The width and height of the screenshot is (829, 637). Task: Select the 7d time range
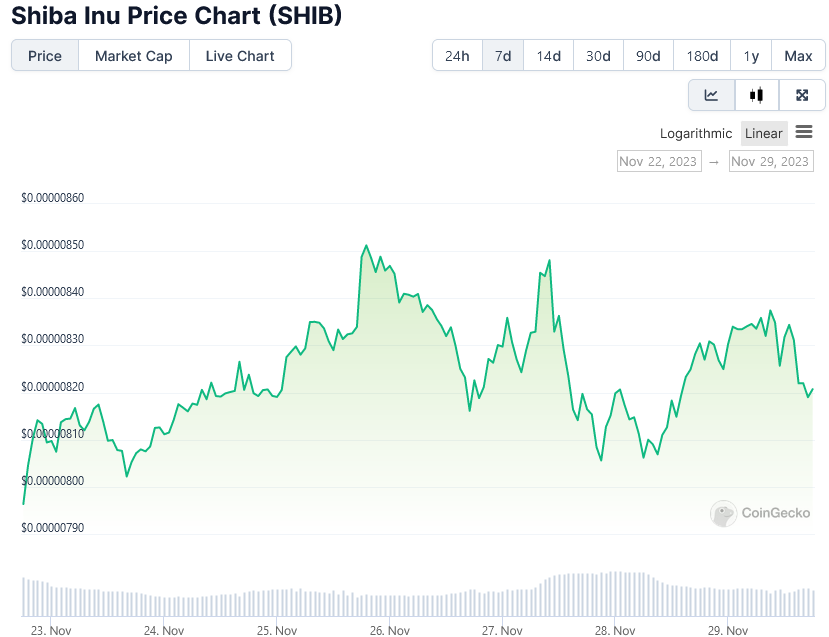click(503, 56)
